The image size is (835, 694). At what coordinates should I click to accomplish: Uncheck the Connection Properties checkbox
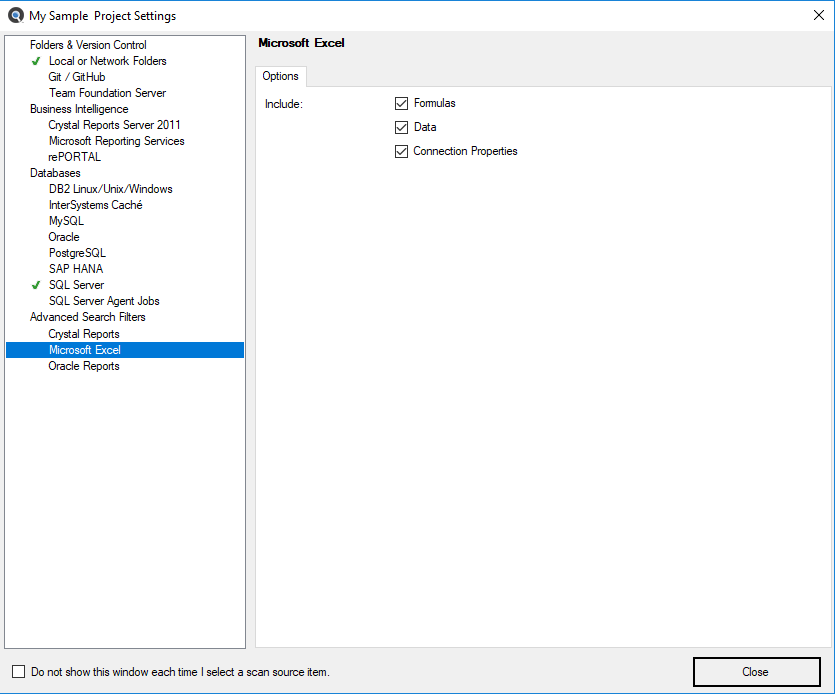pyautogui.click(x=402, y=151)
